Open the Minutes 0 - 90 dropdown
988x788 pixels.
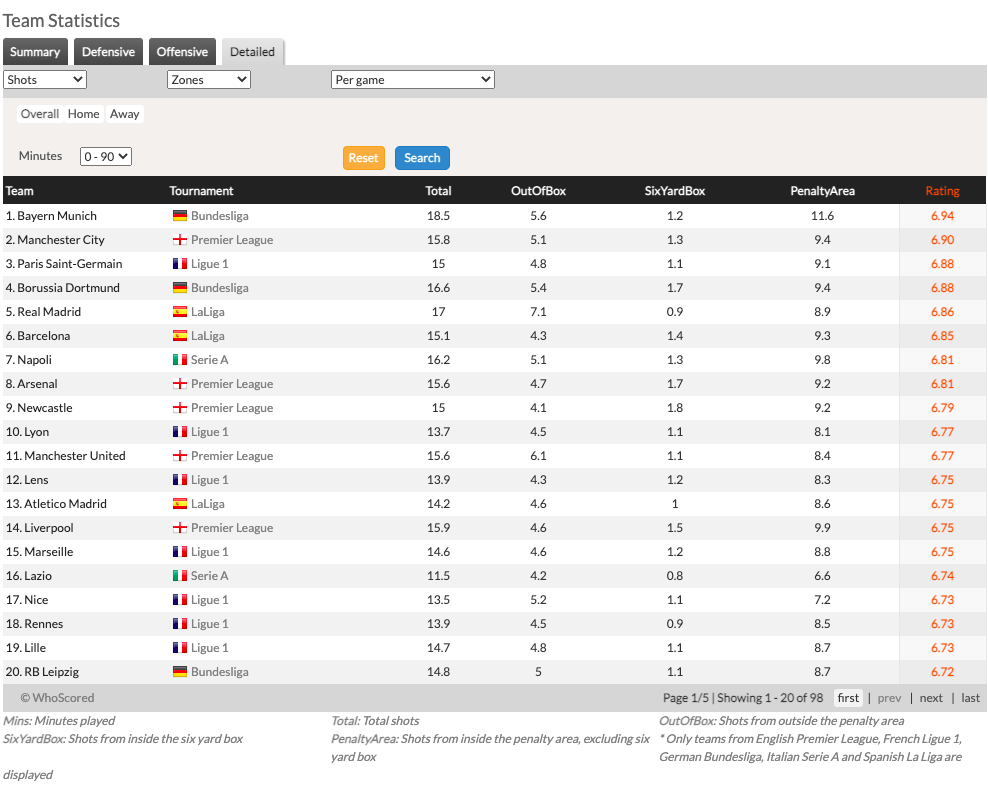click(x=106, y=156)
